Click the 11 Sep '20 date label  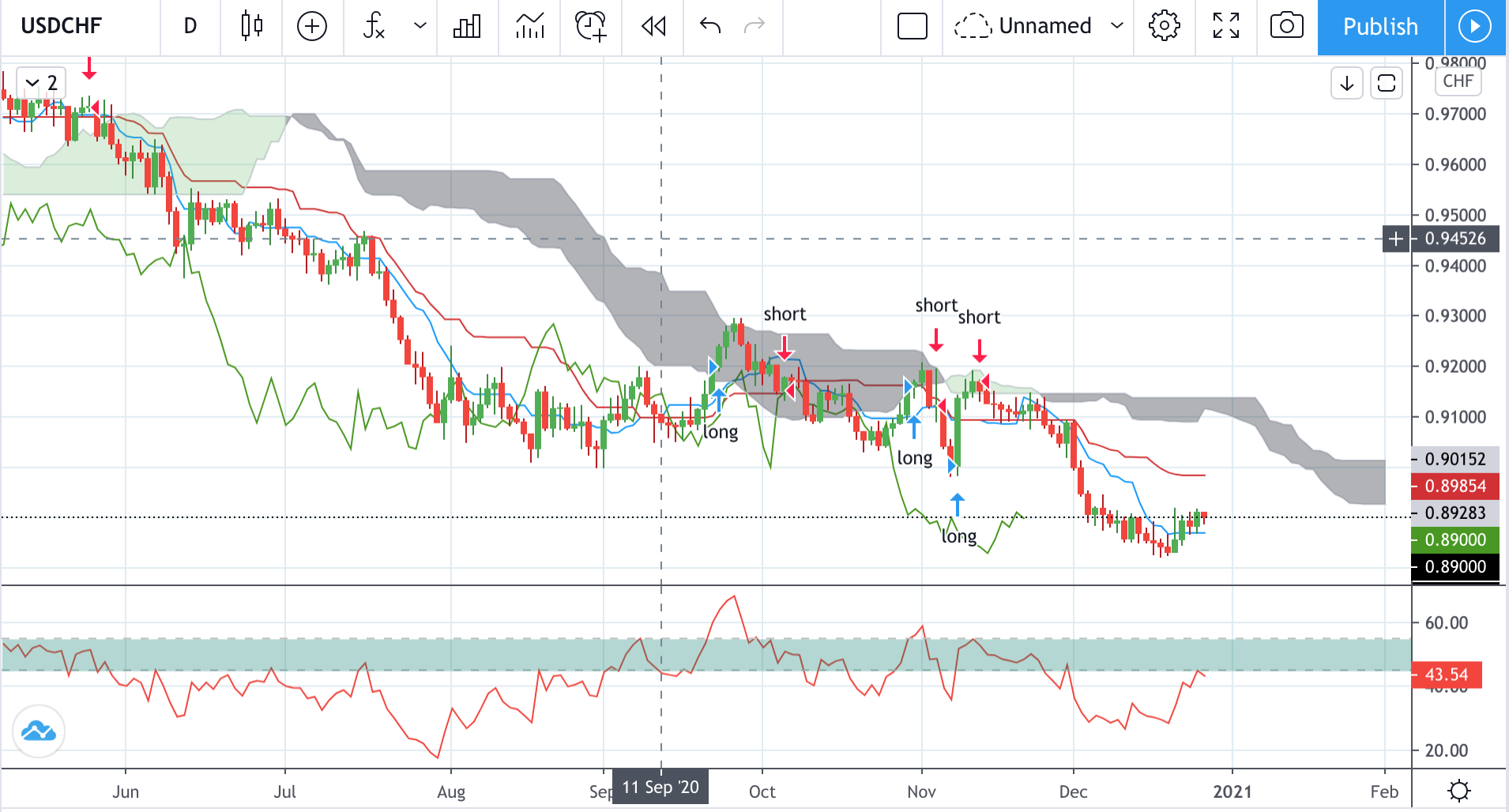660,788
